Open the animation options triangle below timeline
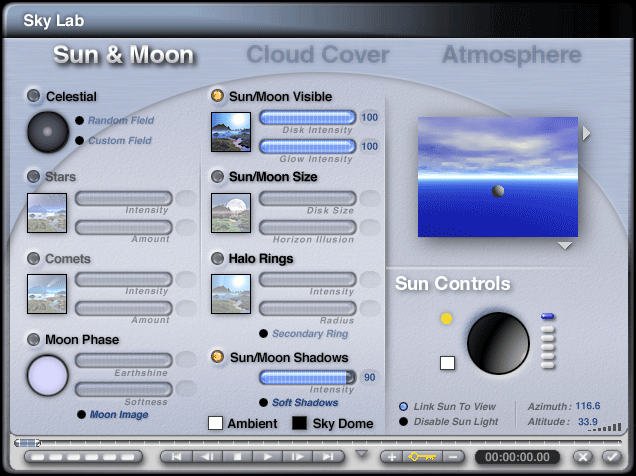Image resolution: width=636 pixels, height=476 pixels. pyautogui.click(x=361, y=453)
